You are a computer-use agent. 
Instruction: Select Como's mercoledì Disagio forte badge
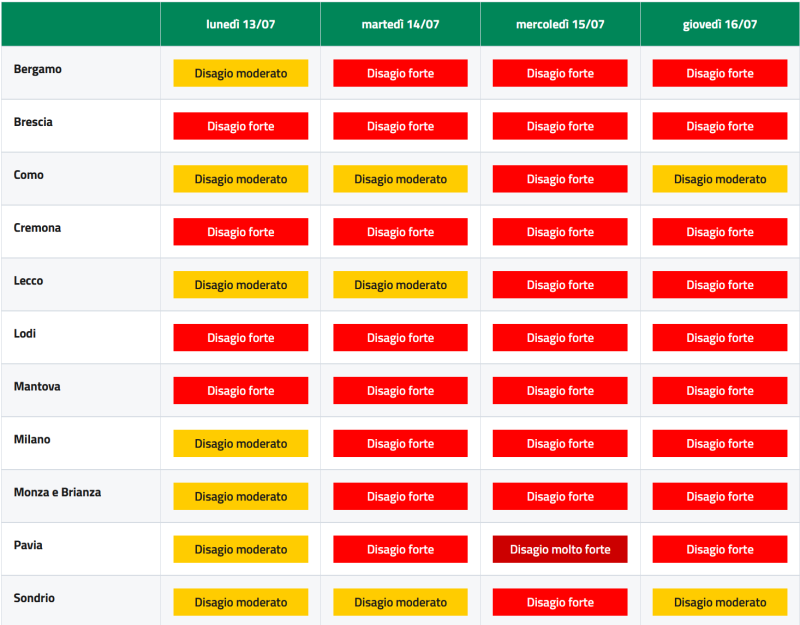tap(560, 179)
